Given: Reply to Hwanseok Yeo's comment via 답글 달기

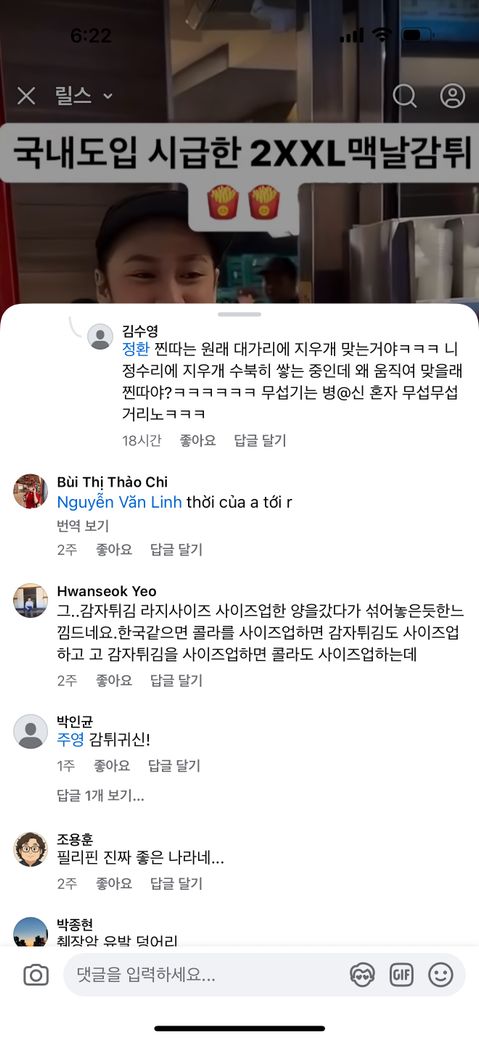Looking at the screenshot, I should point(176,680).
